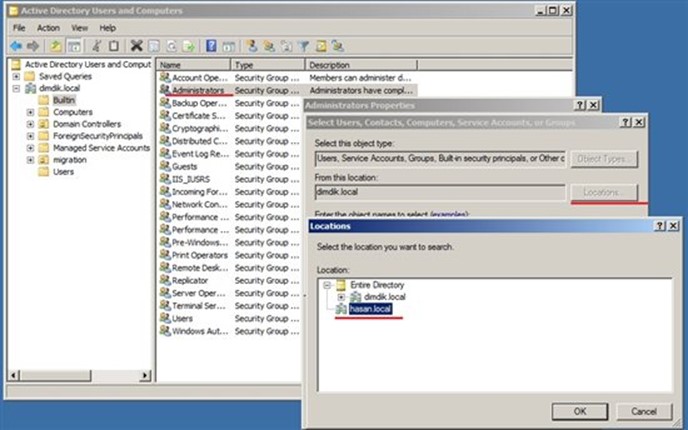Sort list by Name column header
The image size is (688, 430).
pos(194,65)
